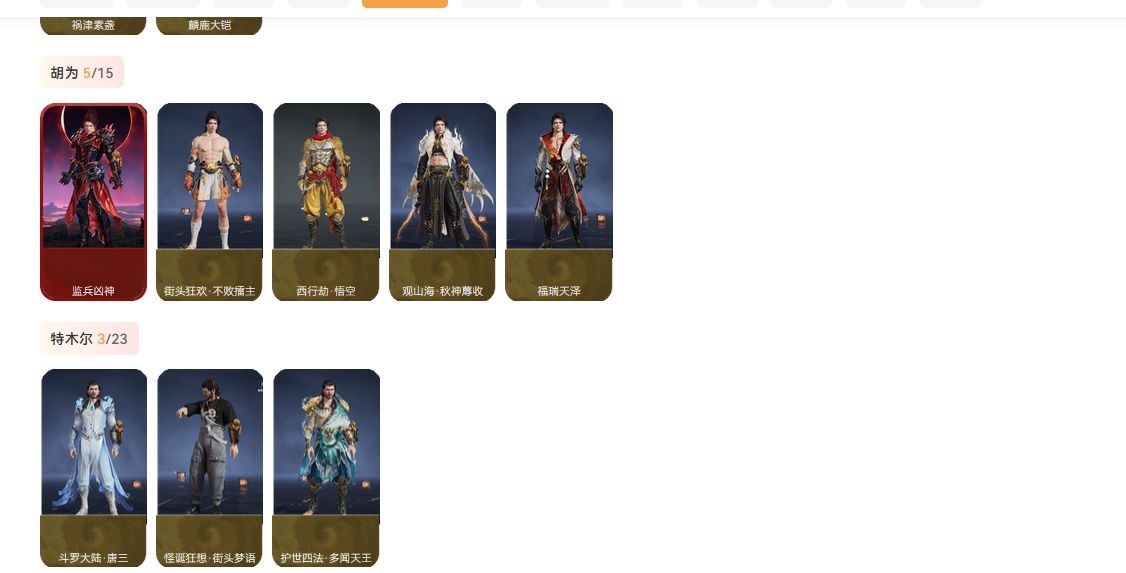This screenshot has width=1126, height=573.
Task: Switch to the grey tab right after orange tab
Action: tap(491, 4)
